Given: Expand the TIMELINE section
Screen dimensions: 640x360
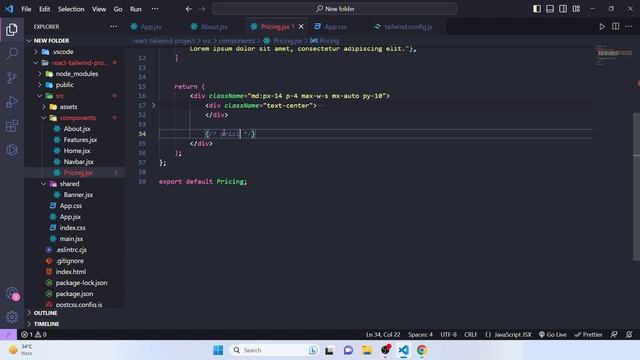Looking at the screenshot, I should point(46,324).
